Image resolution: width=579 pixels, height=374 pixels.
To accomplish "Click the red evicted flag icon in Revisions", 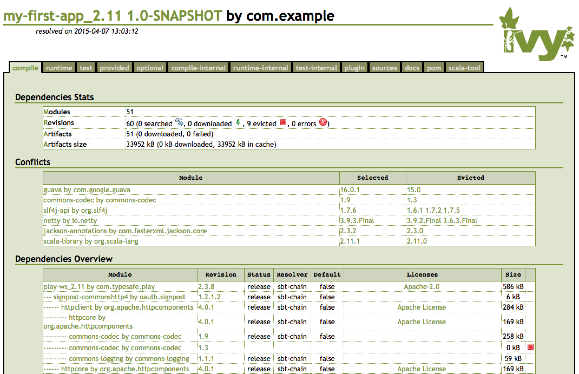I will pos(283,122).
